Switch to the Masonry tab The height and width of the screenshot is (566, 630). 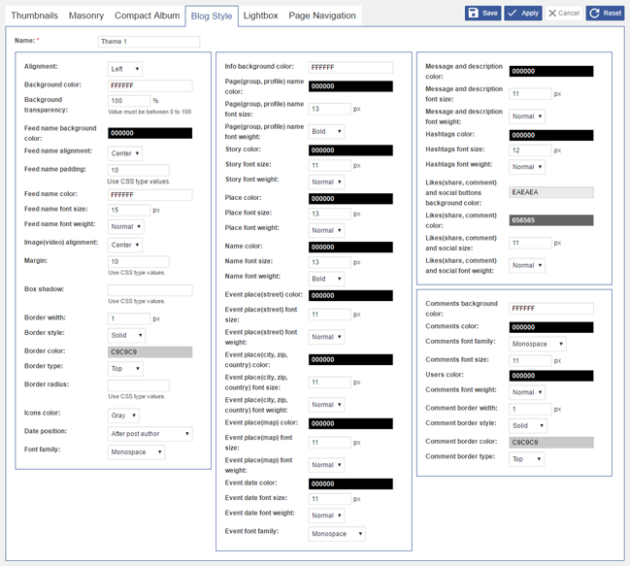coord(86,16)
